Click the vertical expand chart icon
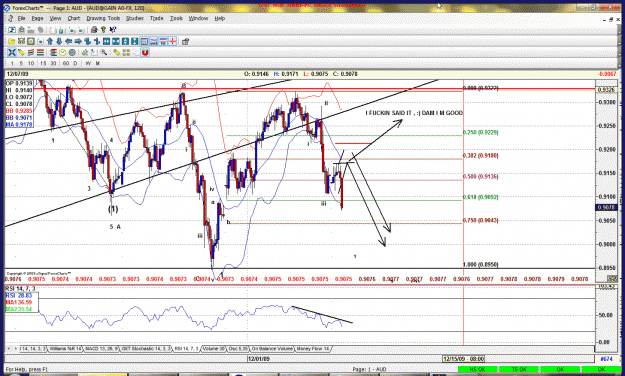The width and height of the screenshot is (625, 376). [x=125, y=41]
